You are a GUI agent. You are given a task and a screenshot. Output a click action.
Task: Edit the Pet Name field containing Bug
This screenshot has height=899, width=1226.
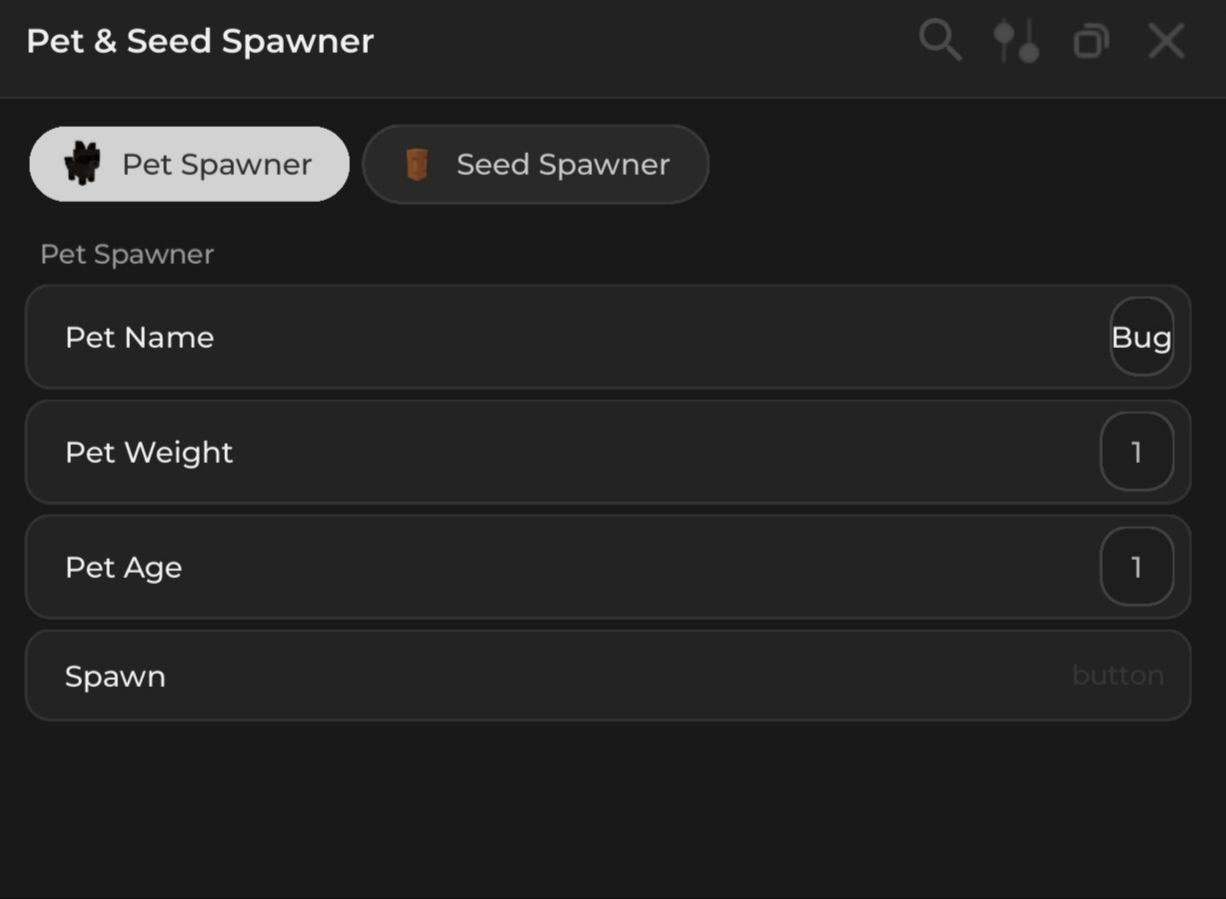coord(1141,338)
